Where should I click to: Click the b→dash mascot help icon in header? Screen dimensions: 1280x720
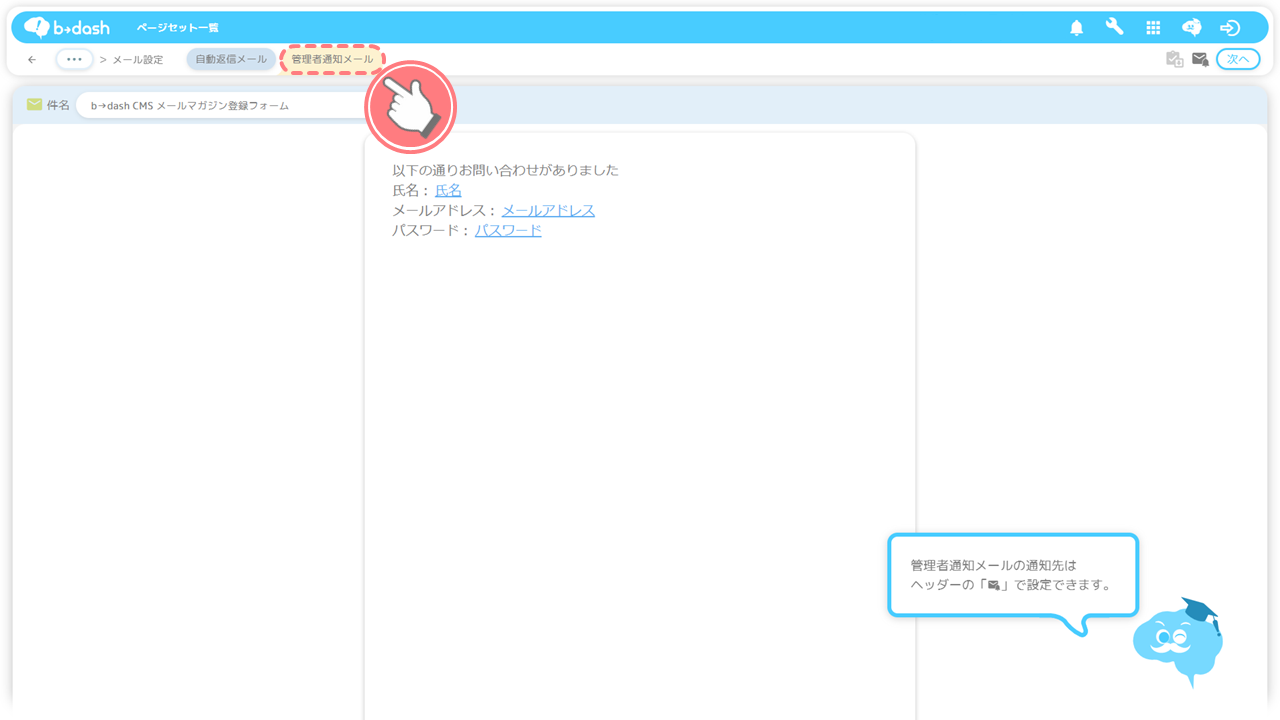click(x=1191, y=28)
